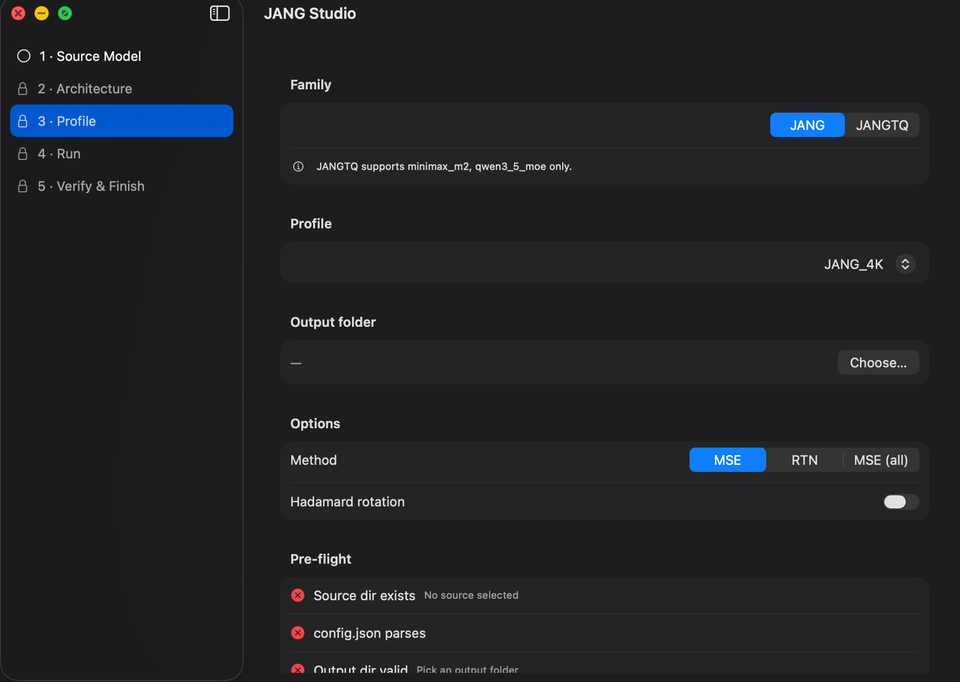The height and width of the screenshot is (682, 960).
Task: Click the green full-screen window button
Action: point(65,13)
